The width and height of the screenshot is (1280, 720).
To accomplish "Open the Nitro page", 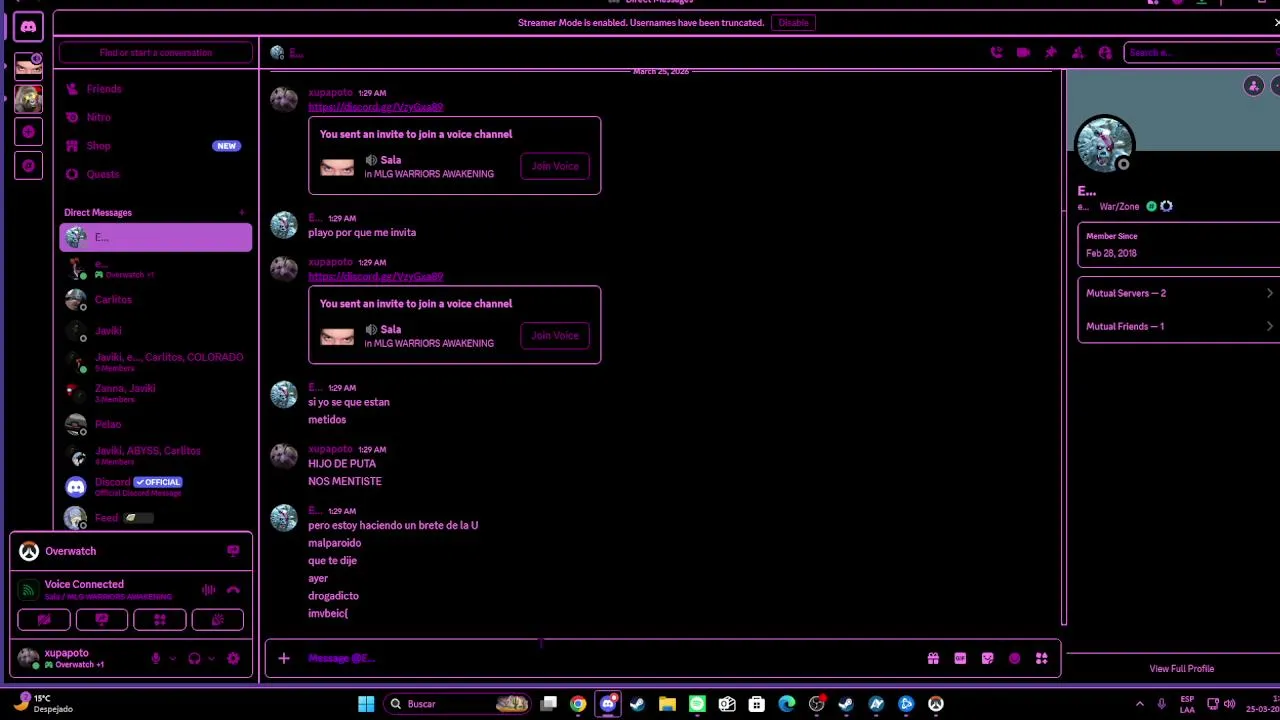I will [156, 117].
